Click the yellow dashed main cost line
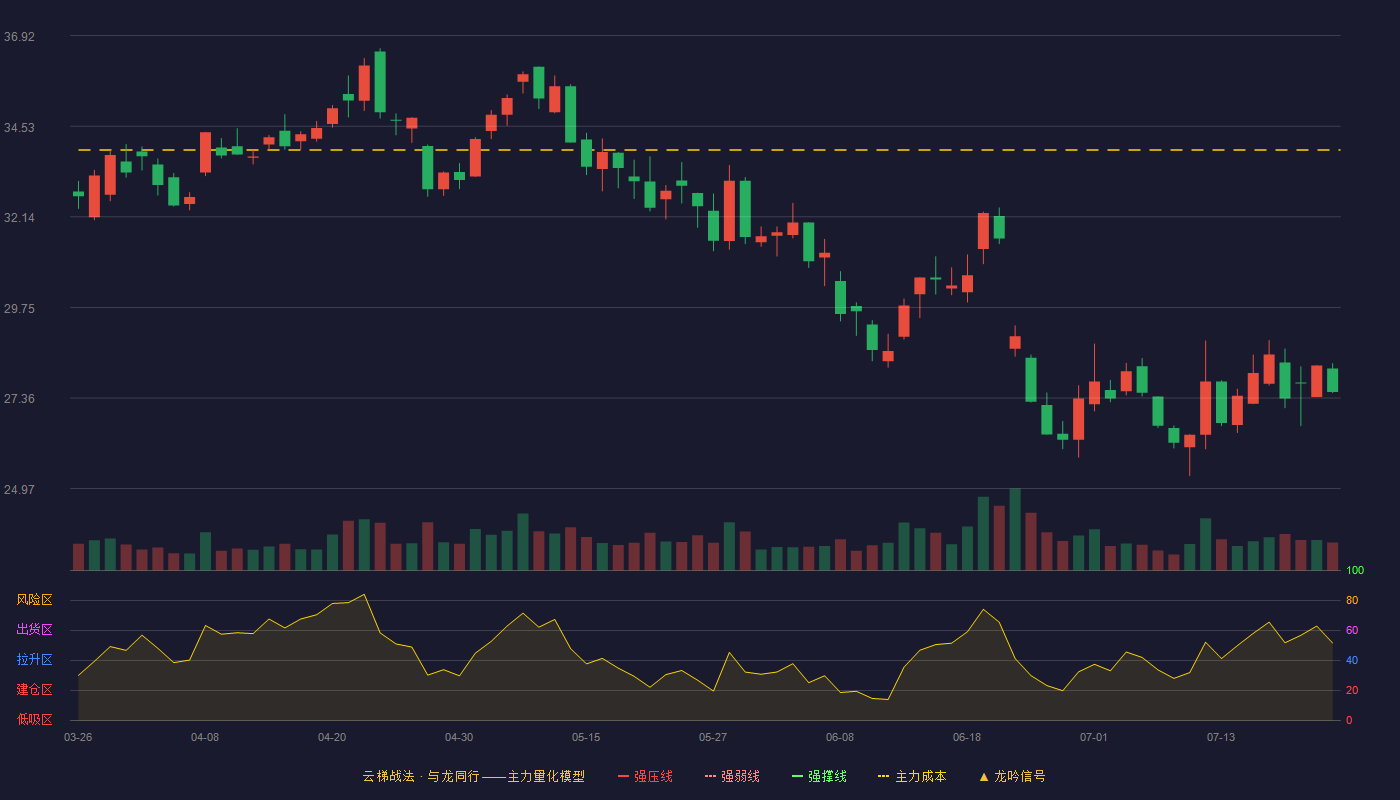This screenshot has width=1400, height=800. [x=706, y=150]
